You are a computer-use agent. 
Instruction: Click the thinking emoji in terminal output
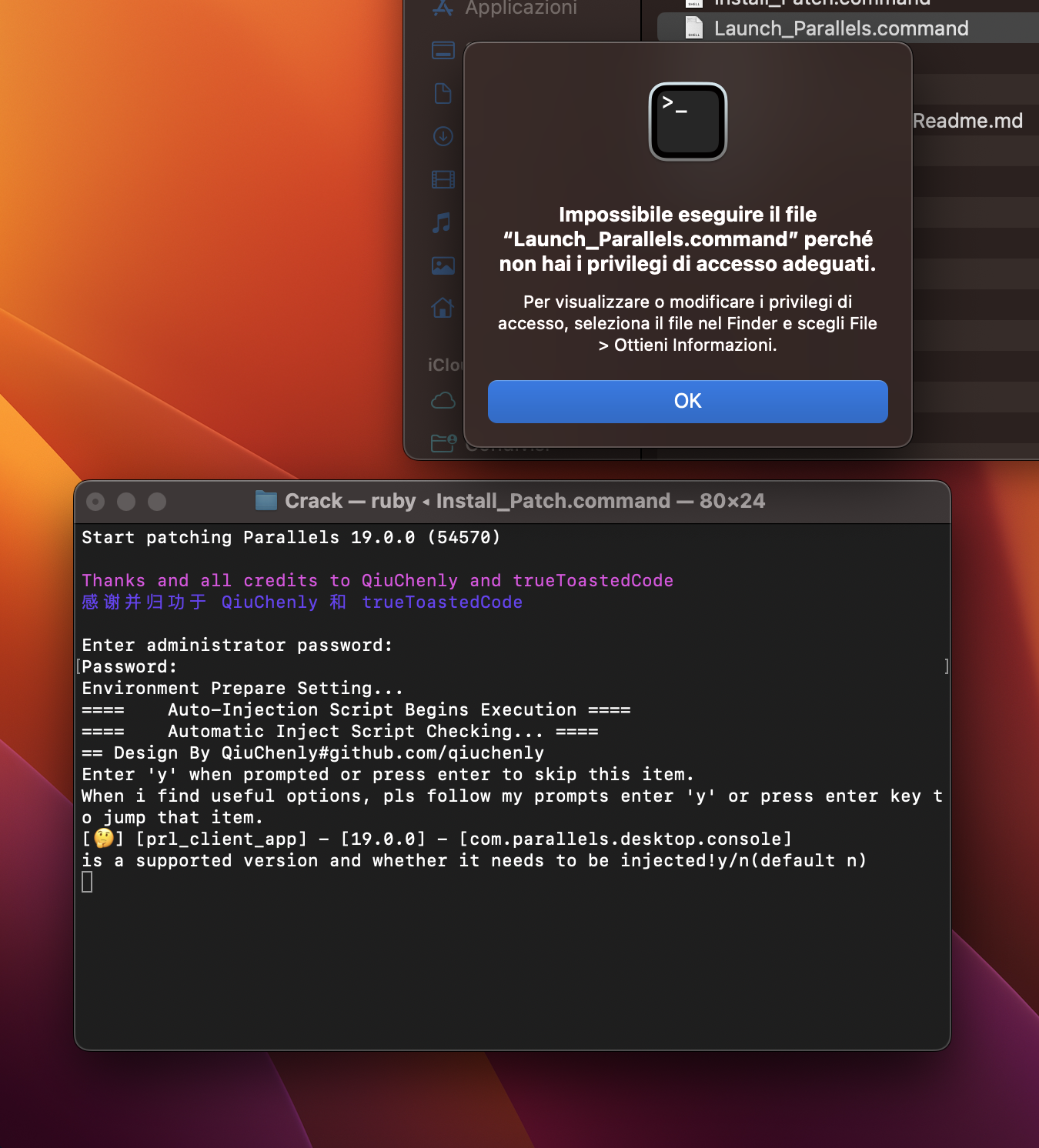(104, 838)
